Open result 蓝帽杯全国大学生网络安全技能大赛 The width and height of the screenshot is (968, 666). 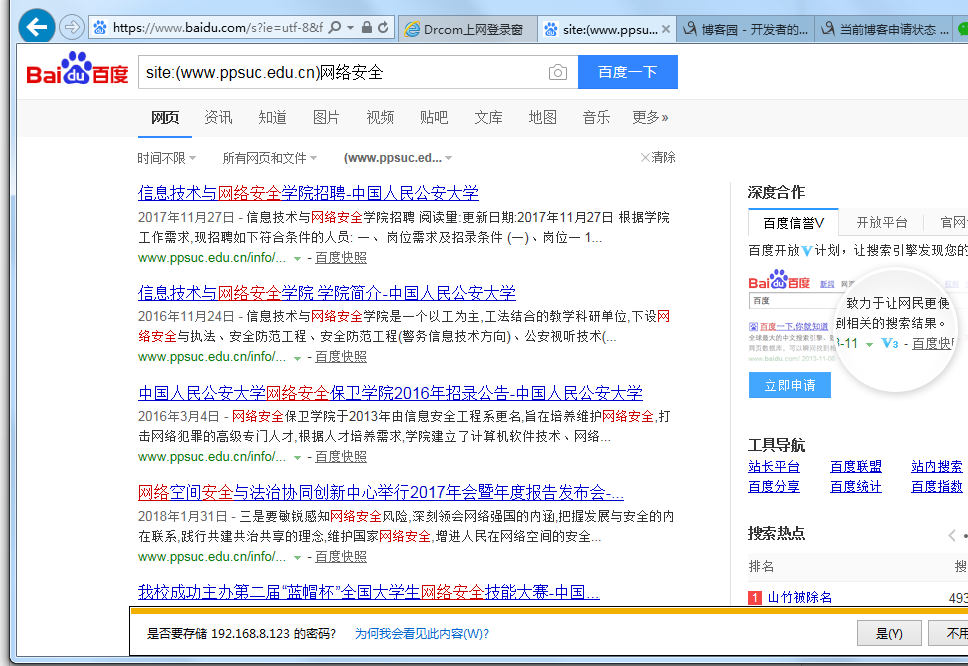(x=369, y=593)
